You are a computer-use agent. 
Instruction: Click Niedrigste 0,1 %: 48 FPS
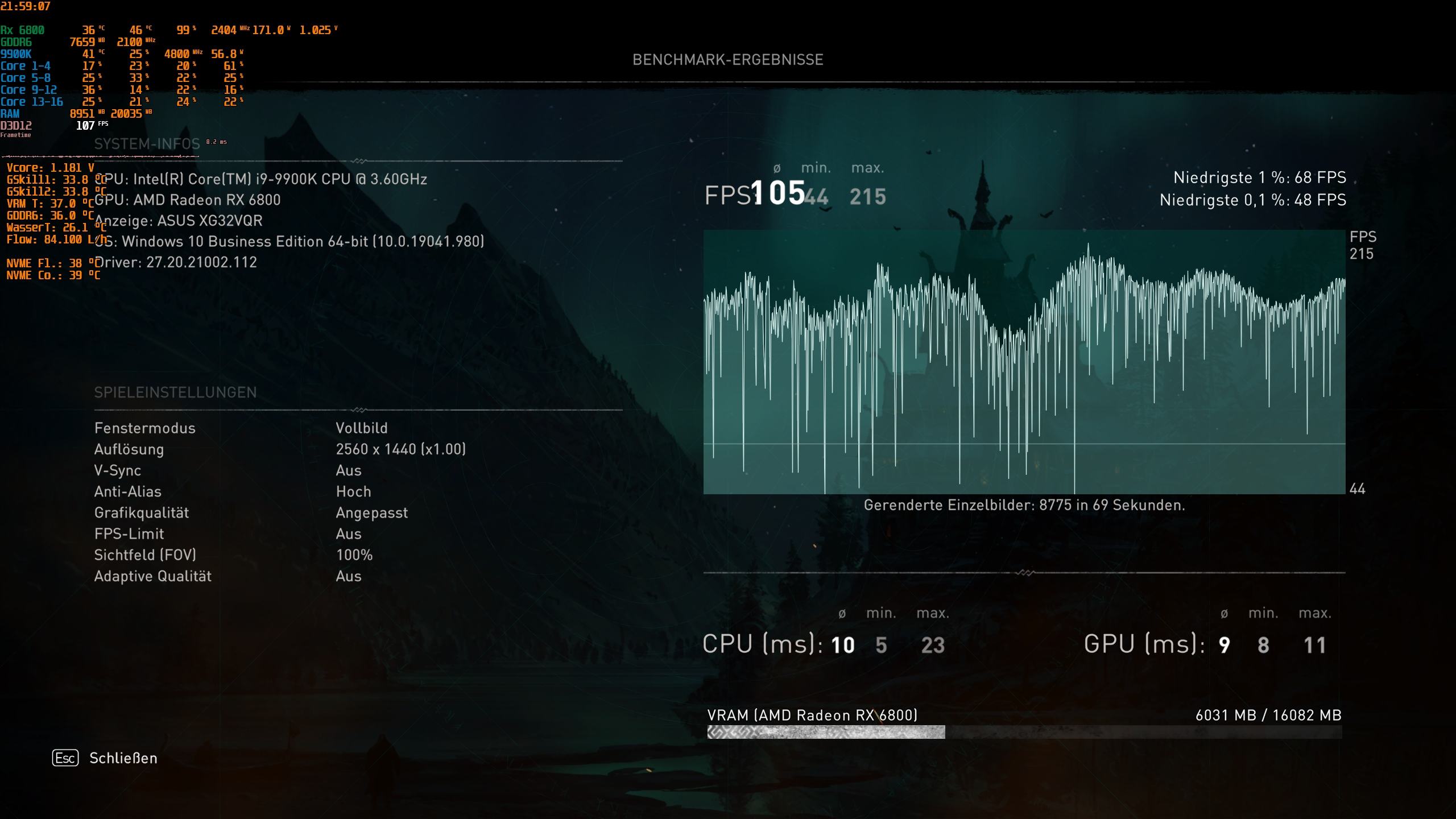1253,200
